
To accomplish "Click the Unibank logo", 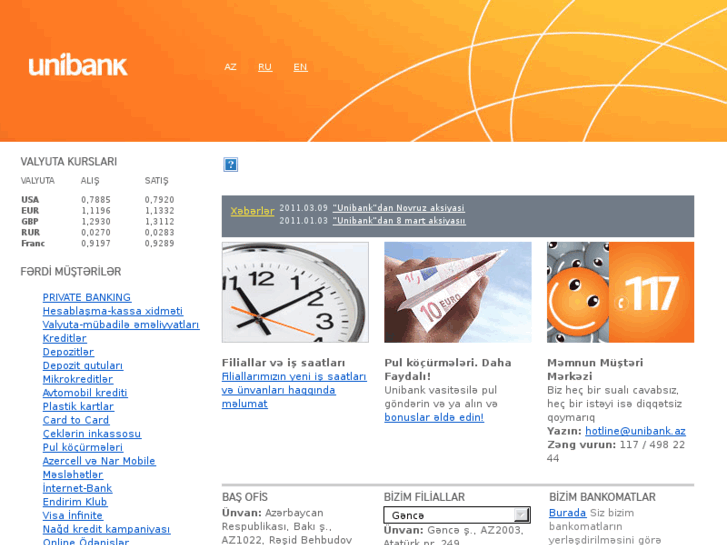I will click(78, 65).
